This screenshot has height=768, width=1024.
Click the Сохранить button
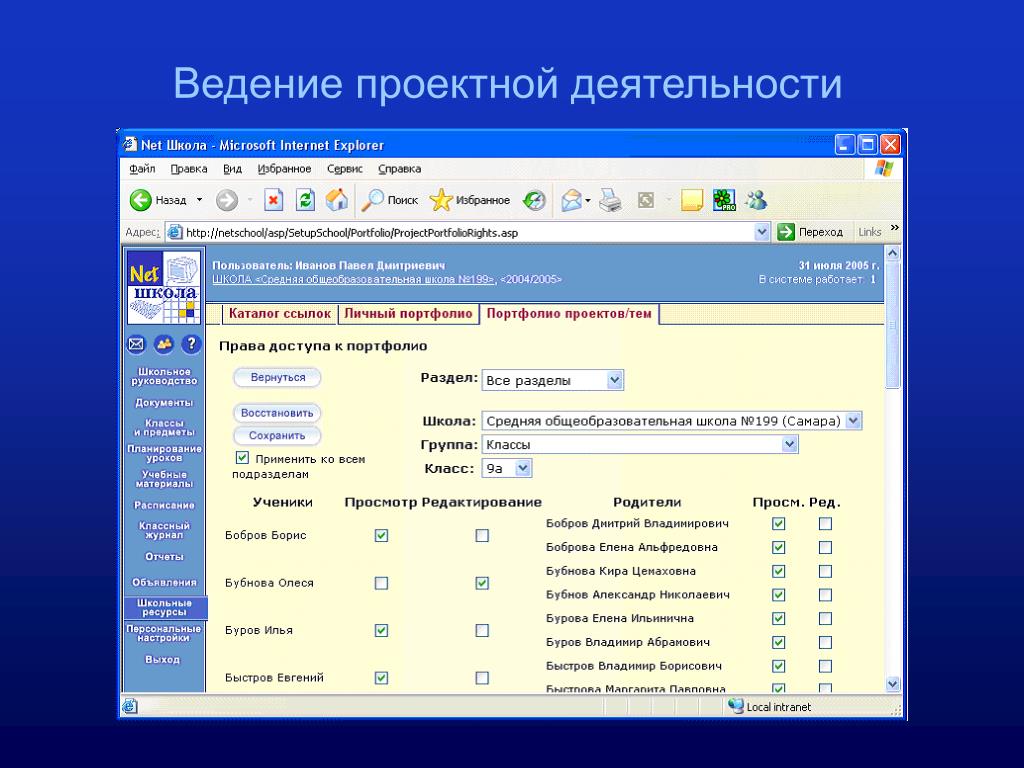click(277, 436)
